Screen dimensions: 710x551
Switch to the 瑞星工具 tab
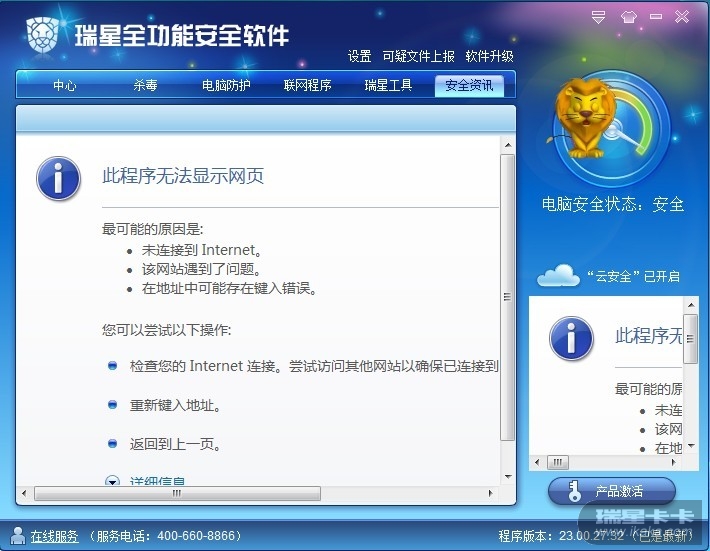click(388, 85)
